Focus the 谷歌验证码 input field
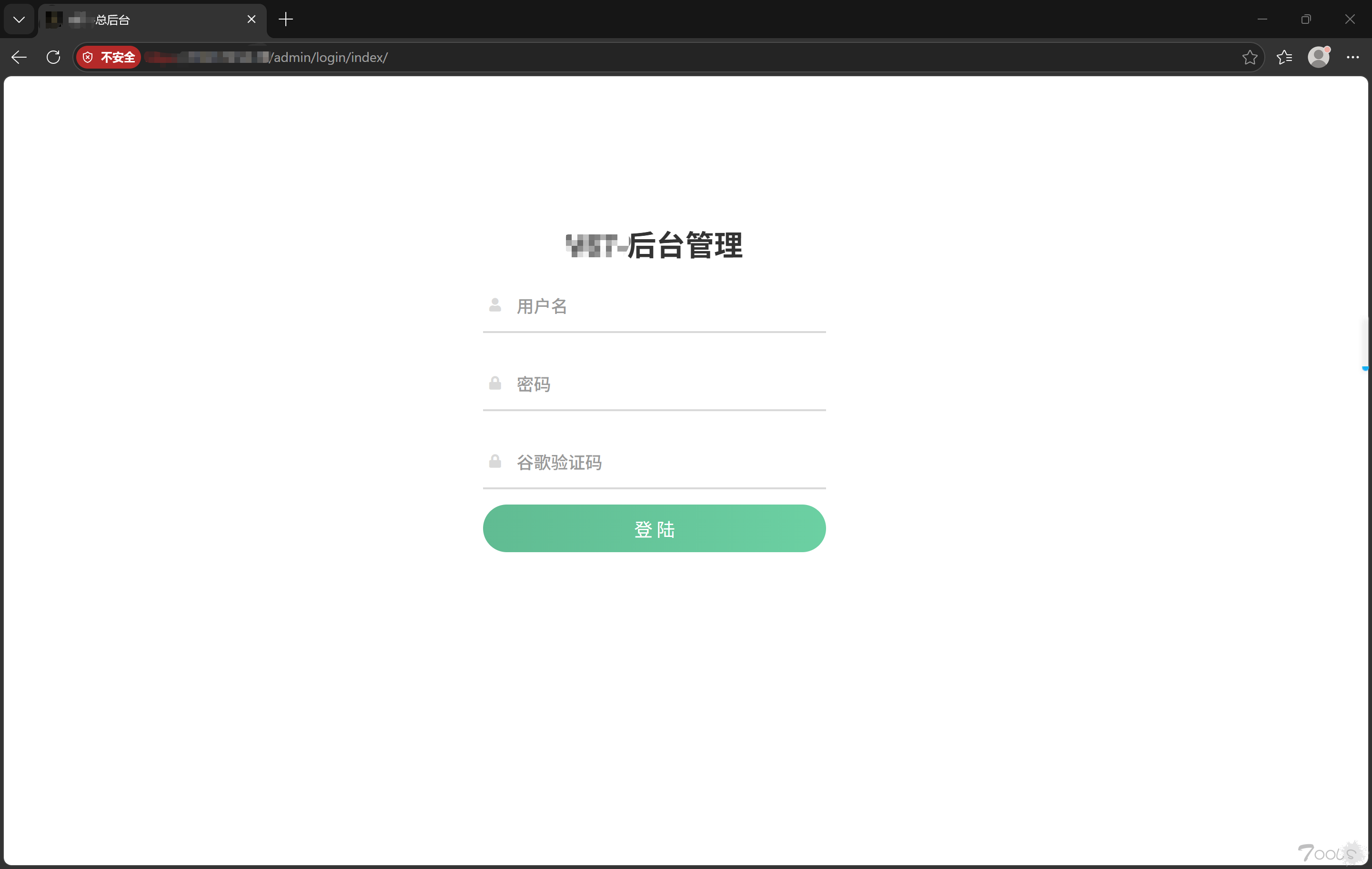 (655, 463)
